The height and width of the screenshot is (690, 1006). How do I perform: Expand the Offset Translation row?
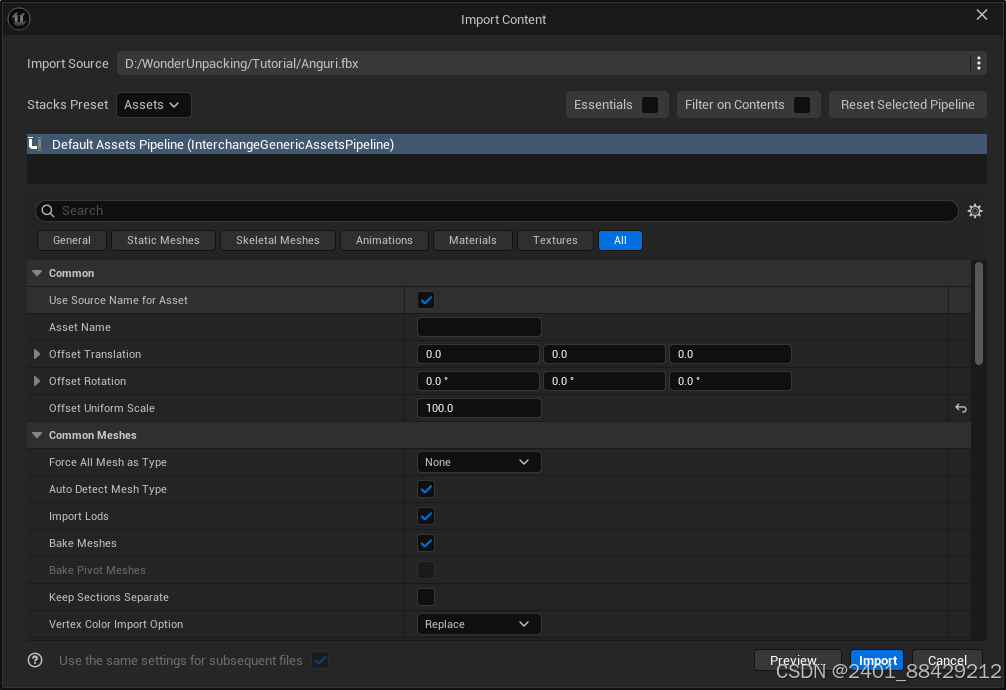(37, 354)
